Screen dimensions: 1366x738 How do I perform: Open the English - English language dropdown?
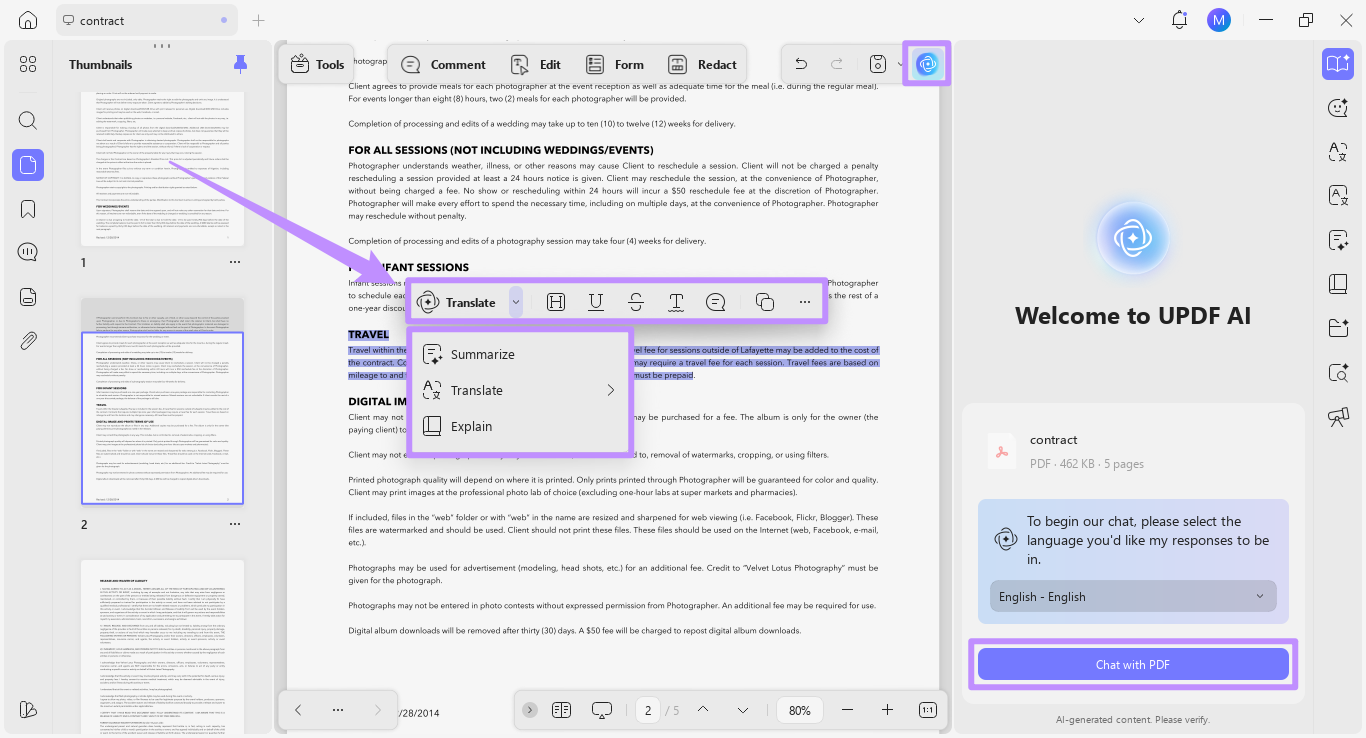(x=1133, y=596)
